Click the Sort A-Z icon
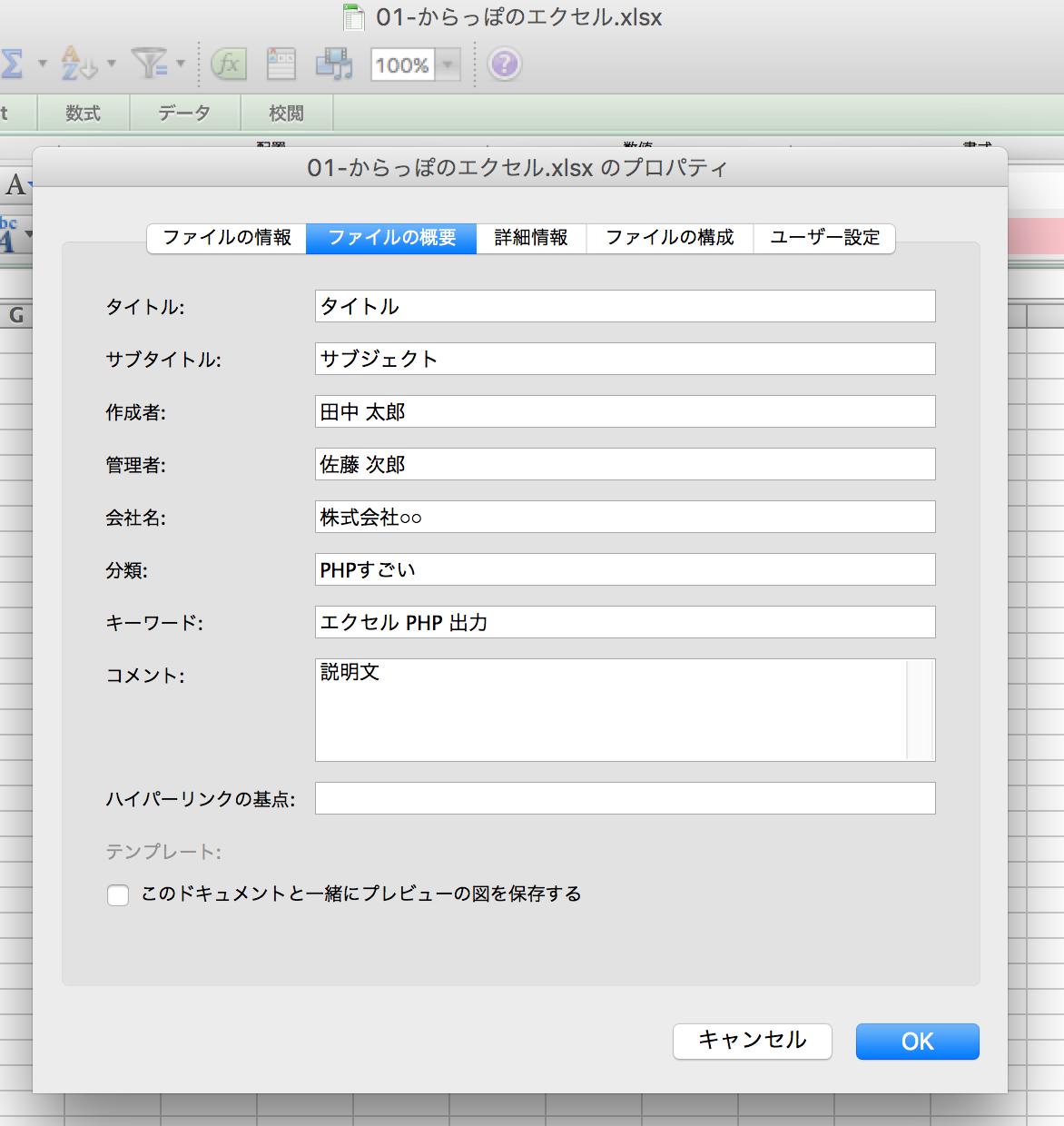Image resolution: width=1064 pixels, height=1126 pixels. pyautogui.click(x=76, y=64)
